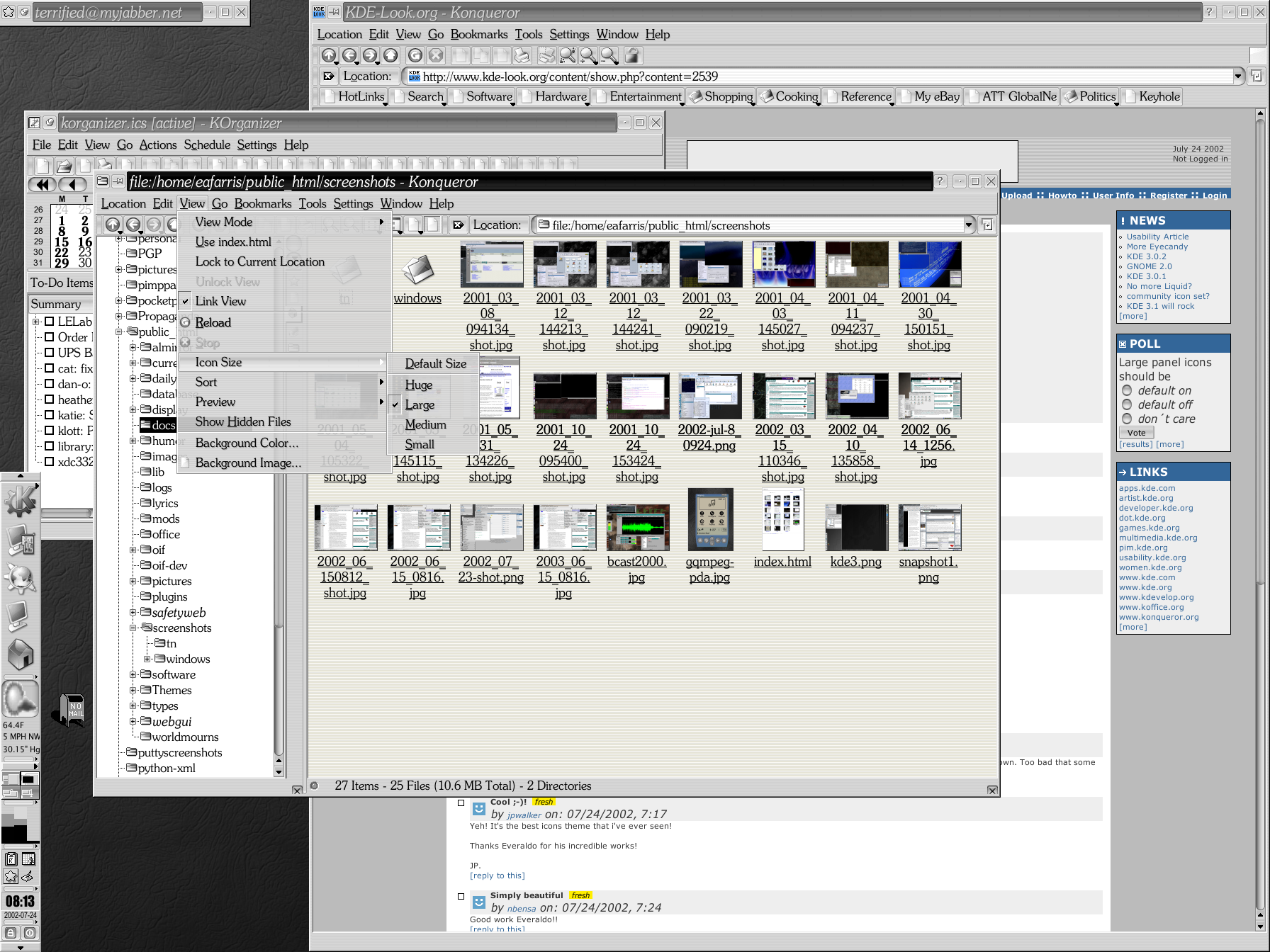The image size is (1270, 952).
Task: Click Login link on KDE-Look page
Action: tap(1214, 195)
